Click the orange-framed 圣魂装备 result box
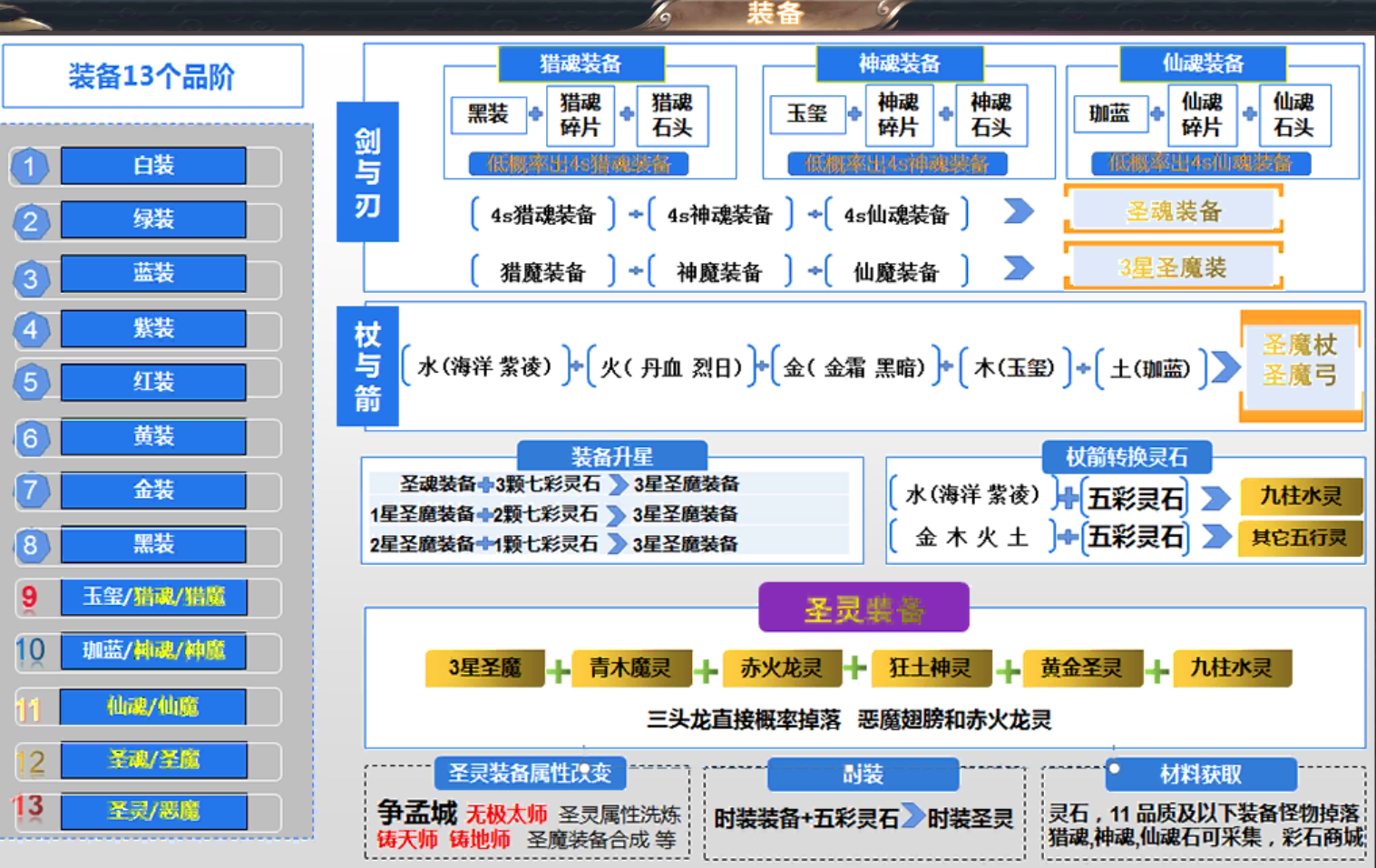 (1174, 211)
